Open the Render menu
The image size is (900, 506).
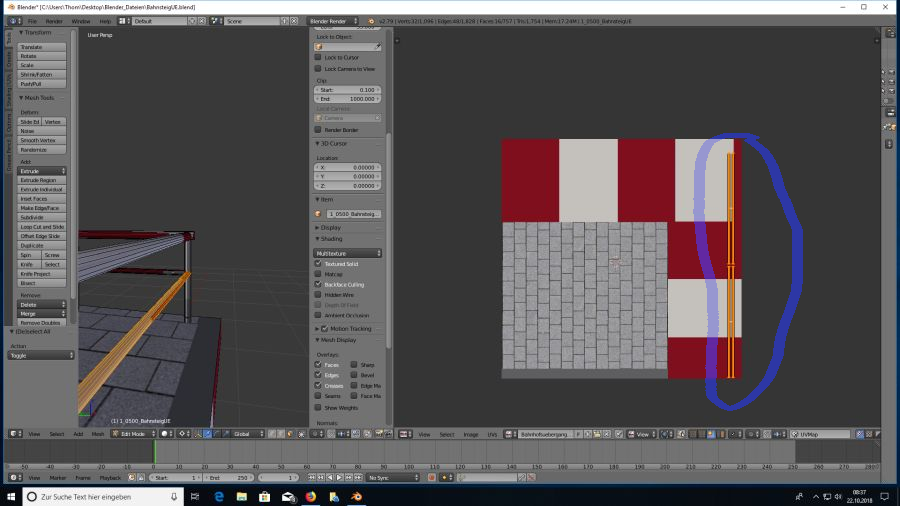[54, 20]
